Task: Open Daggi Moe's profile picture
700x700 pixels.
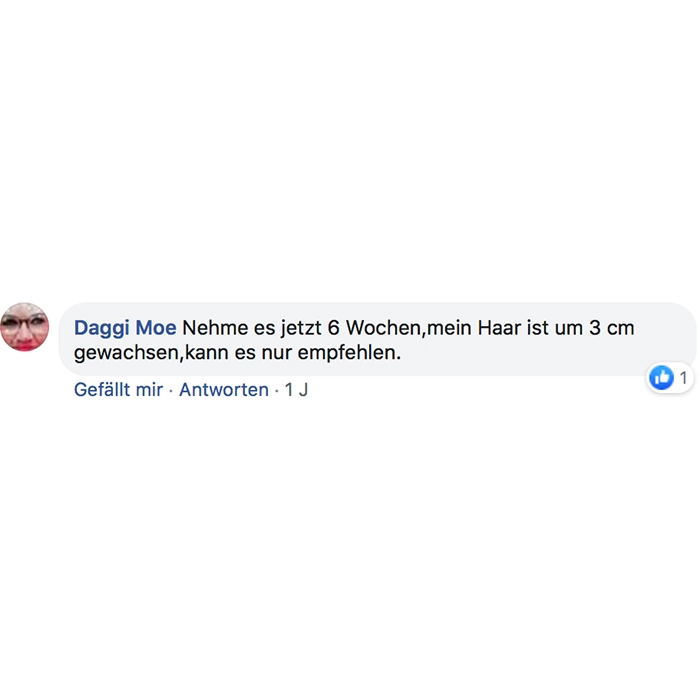Action: coord(25,327)
